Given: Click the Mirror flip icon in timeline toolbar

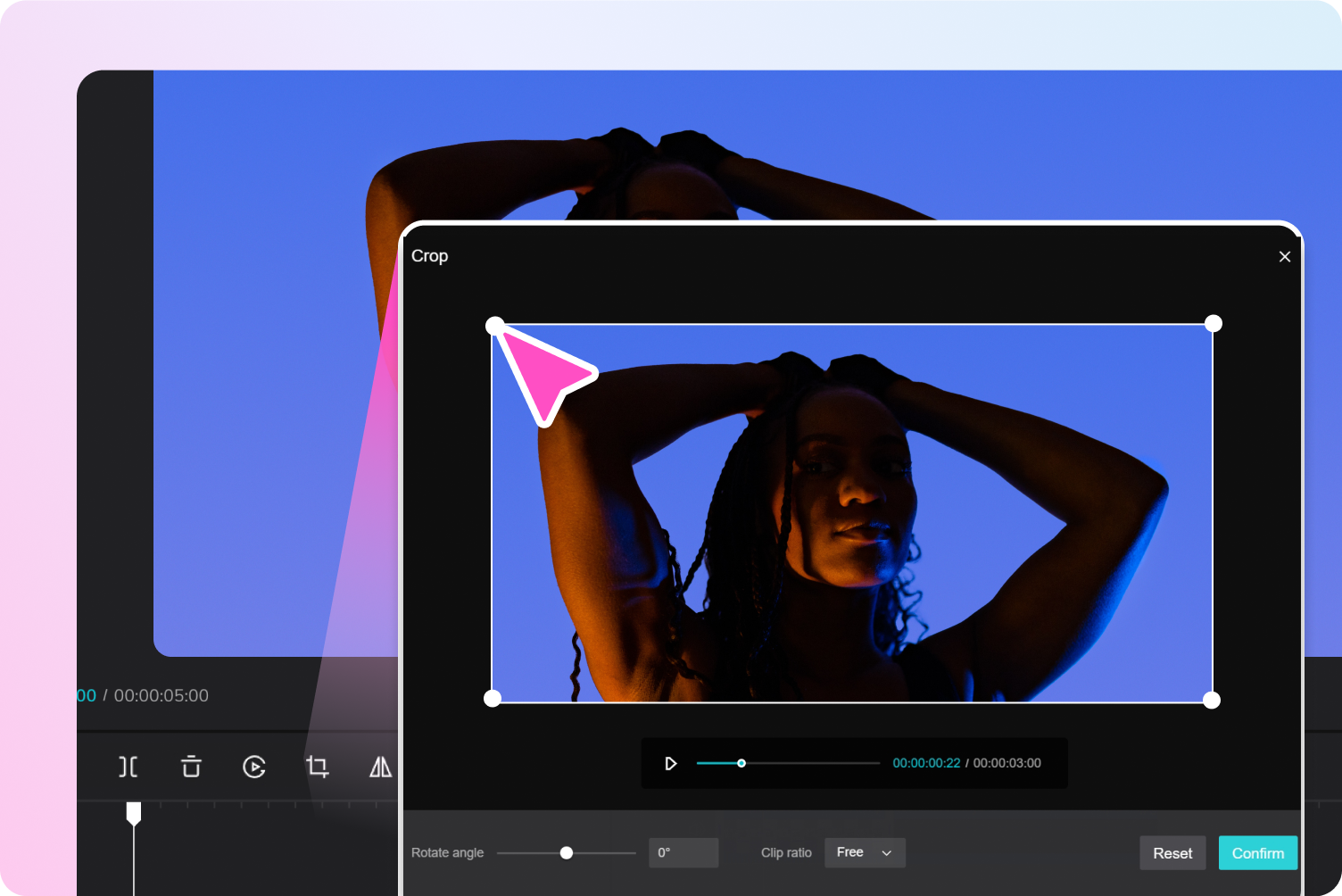Looking at the screenshot, I should (381, 767).
